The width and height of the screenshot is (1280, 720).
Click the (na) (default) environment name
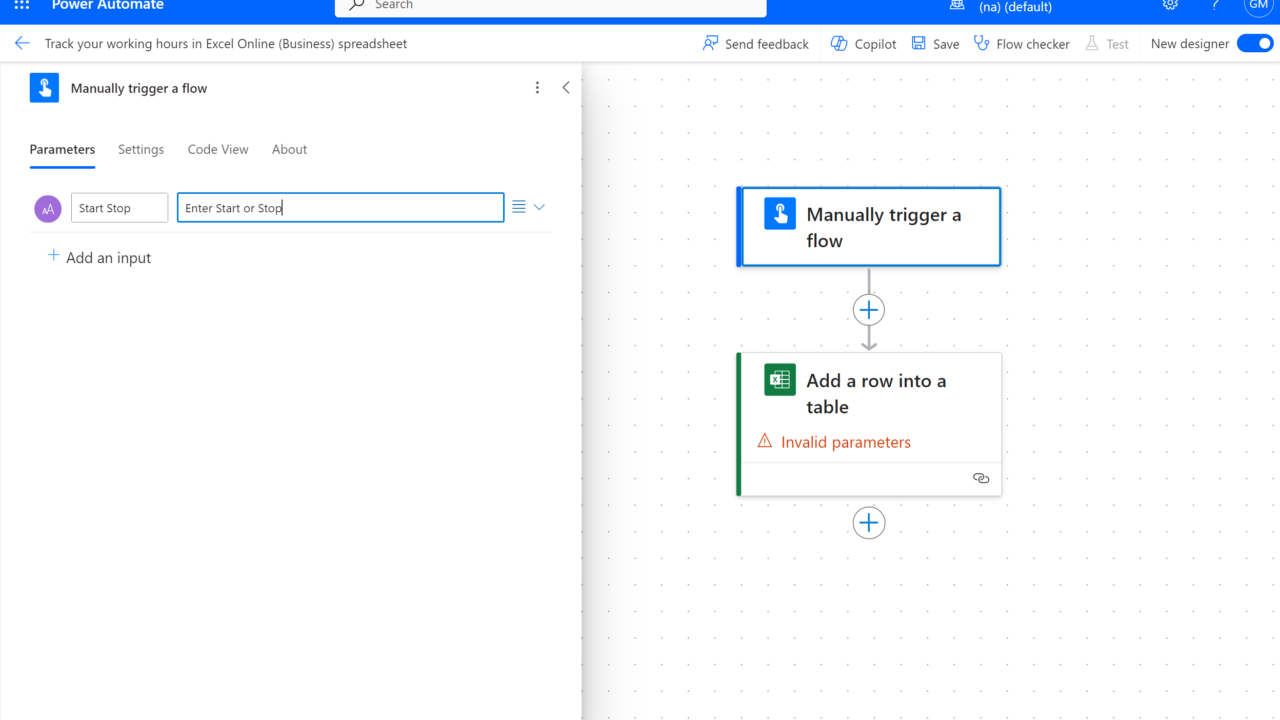[x=1015, y=6]
